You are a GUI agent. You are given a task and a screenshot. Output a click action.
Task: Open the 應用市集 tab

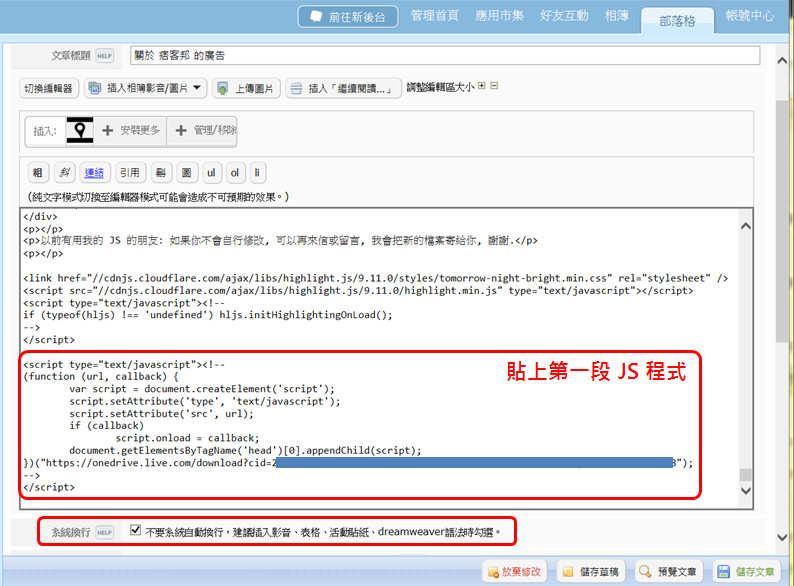click(499, 16)
